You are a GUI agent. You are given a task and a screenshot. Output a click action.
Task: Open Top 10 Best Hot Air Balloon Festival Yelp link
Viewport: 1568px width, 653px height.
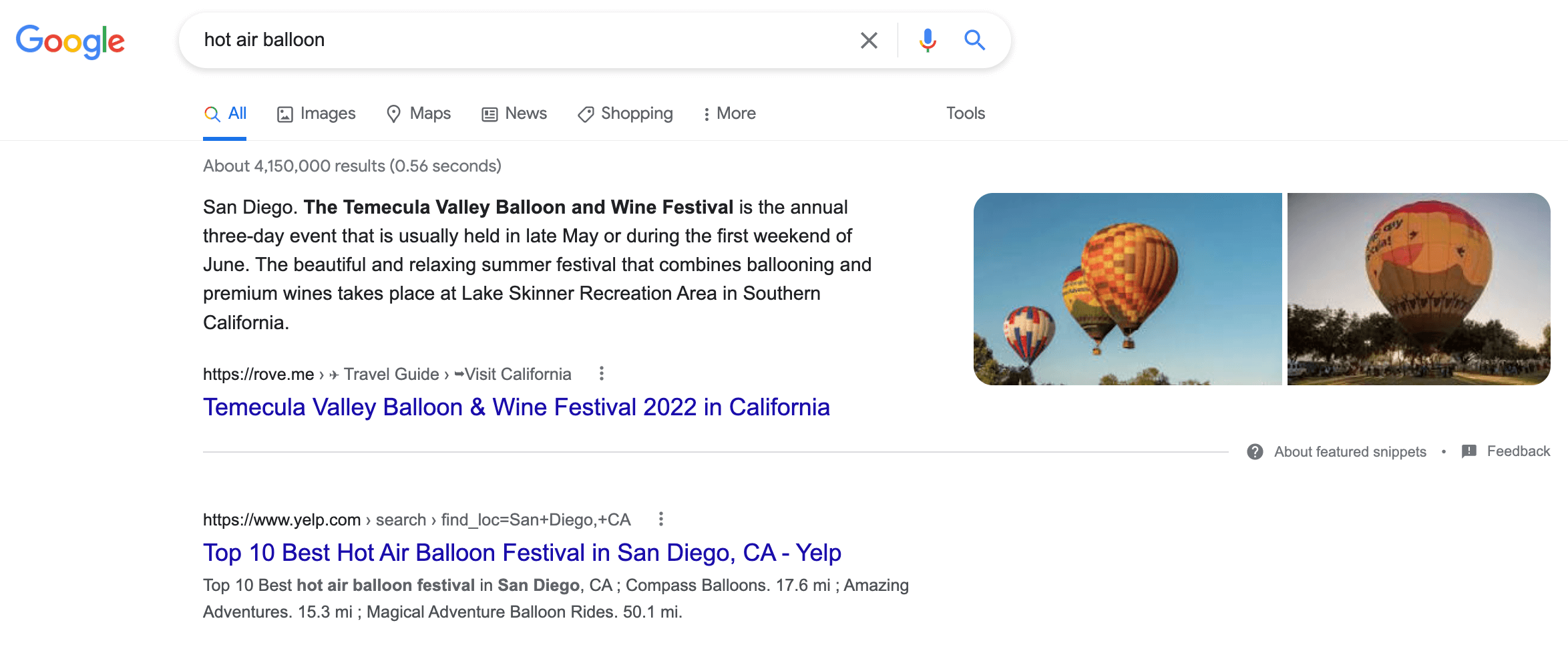click(x=522, y=553)
